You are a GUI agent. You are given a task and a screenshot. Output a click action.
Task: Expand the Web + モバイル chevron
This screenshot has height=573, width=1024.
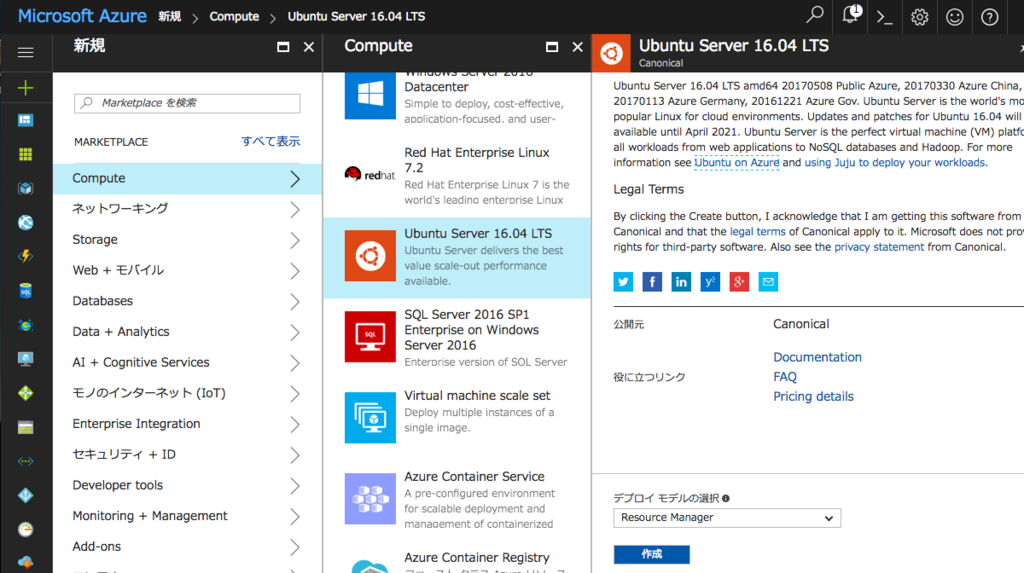(295, 271)
